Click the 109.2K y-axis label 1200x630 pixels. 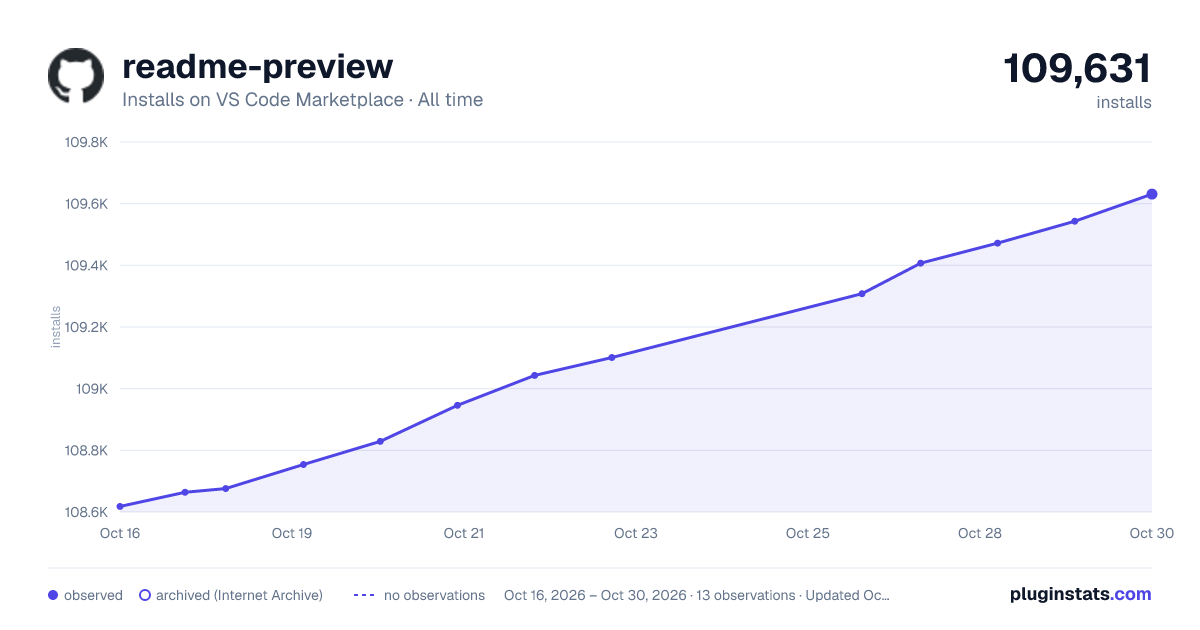coord(86,327)
